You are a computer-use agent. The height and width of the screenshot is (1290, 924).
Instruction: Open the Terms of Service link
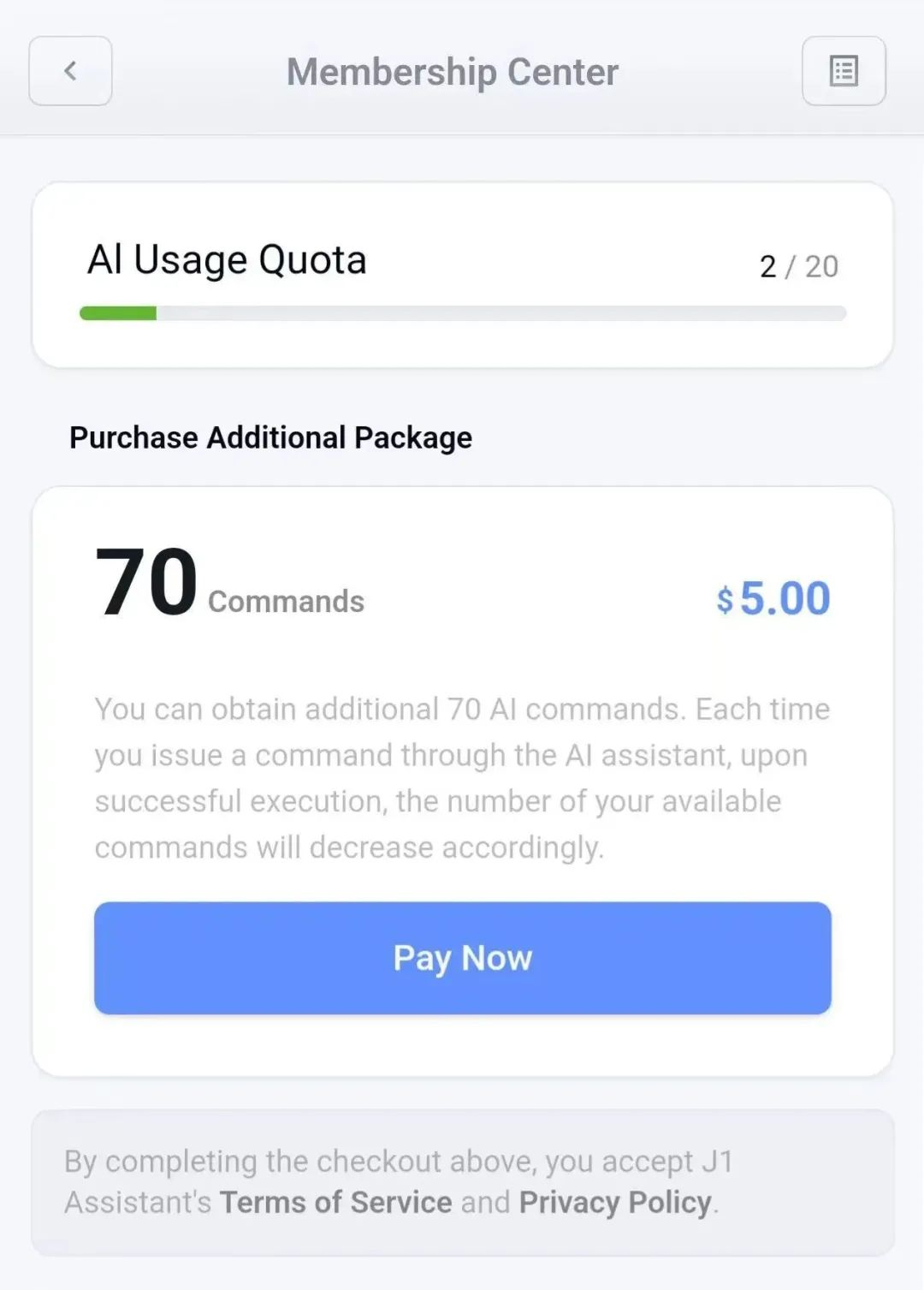pos(335,1202)
